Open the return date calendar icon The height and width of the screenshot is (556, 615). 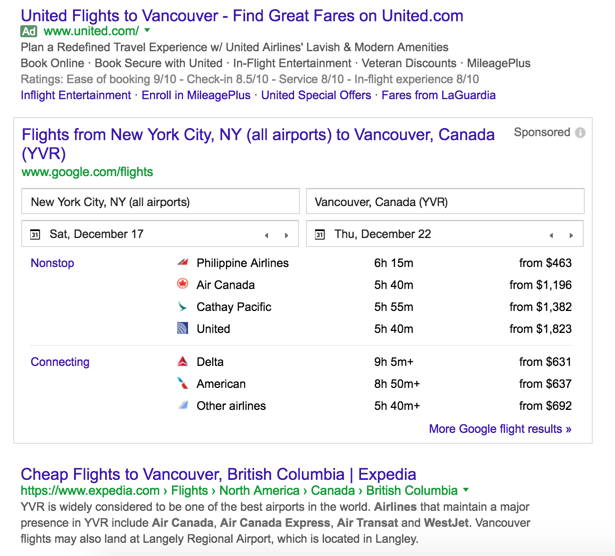coord(320,235)
